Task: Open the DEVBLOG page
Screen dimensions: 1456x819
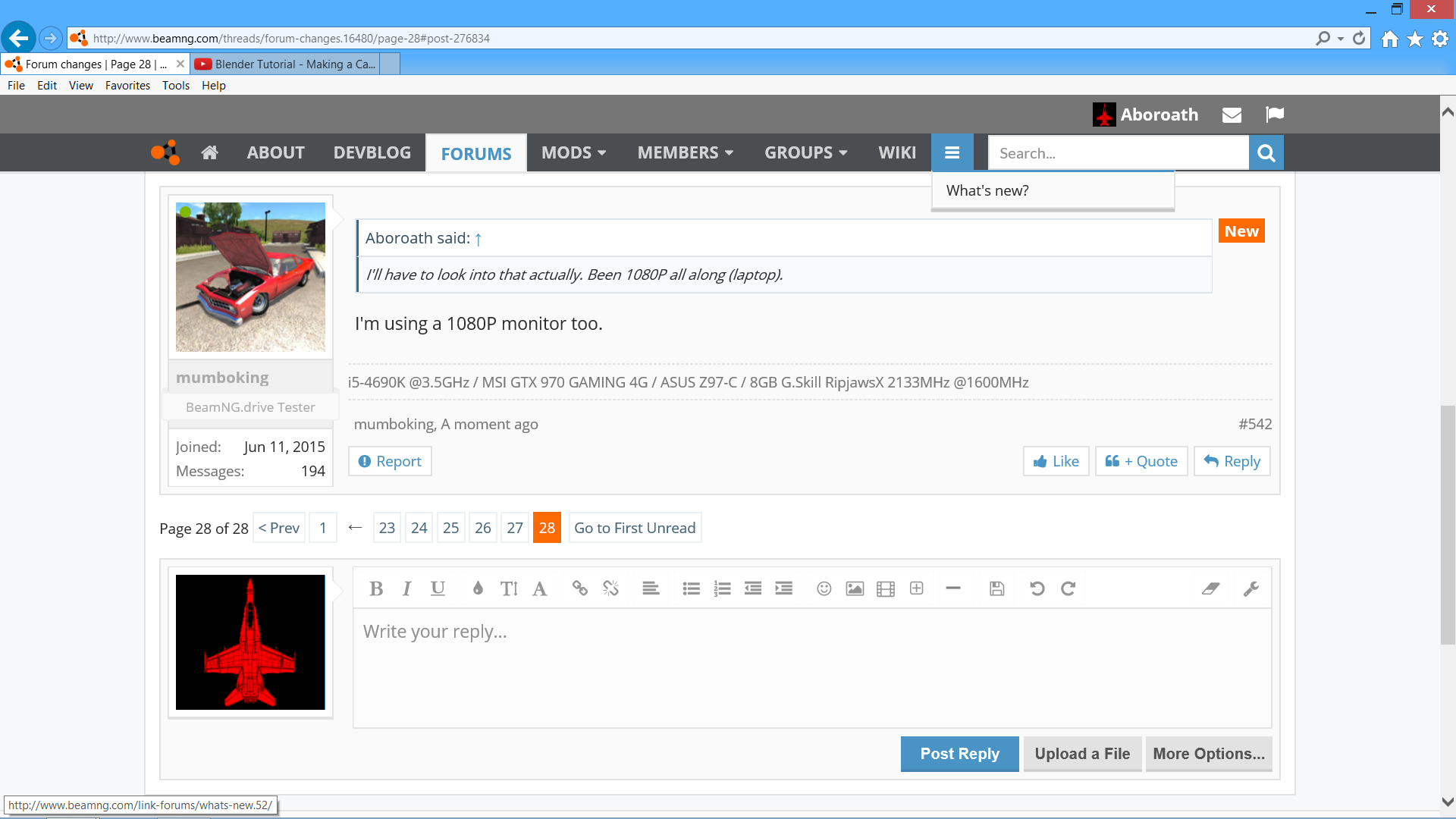Action: click(x=372, y=152)
